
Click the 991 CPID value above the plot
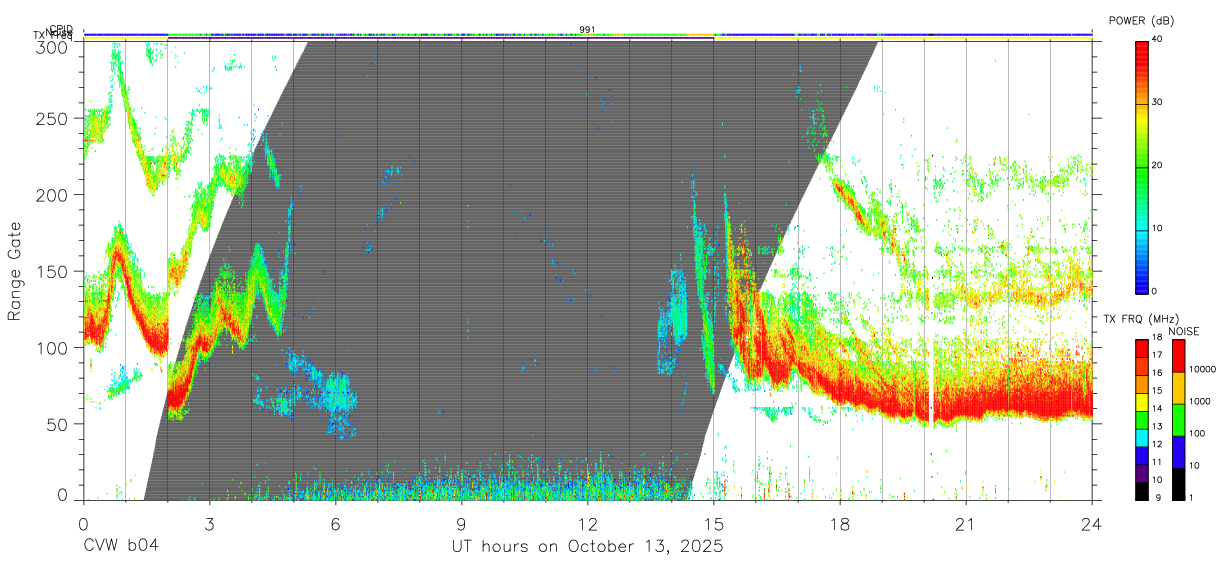(x=588, y=29)
